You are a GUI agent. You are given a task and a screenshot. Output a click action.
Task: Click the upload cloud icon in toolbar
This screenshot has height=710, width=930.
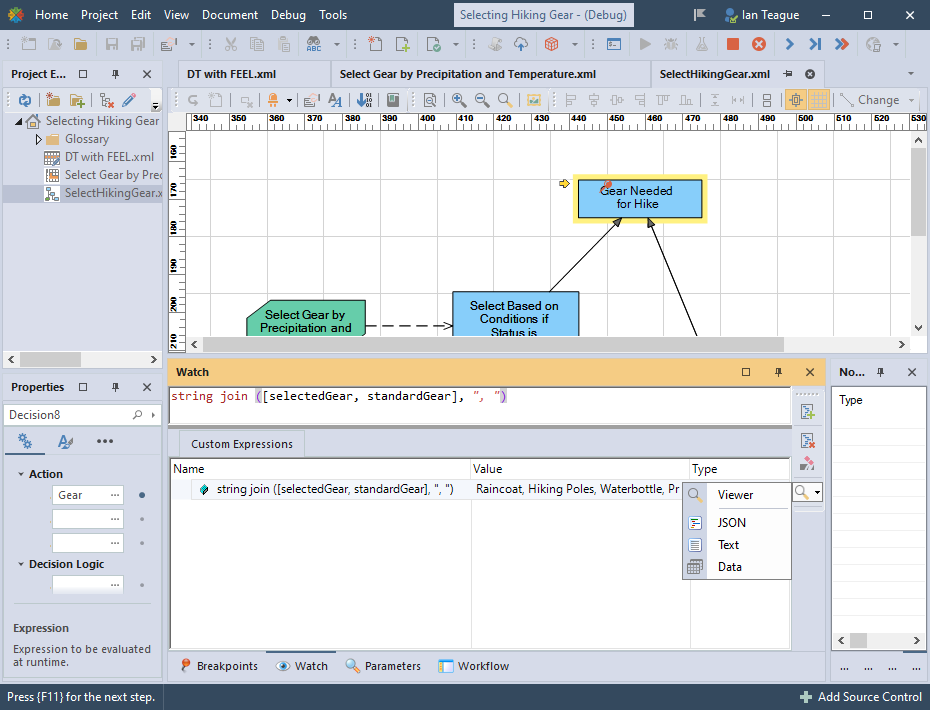(x=521, y=44)
